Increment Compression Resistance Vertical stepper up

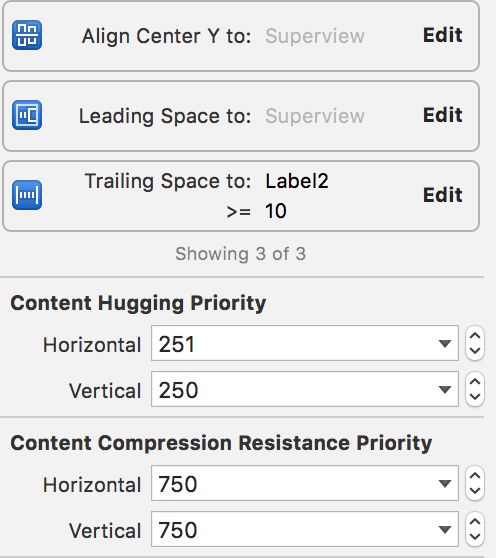pos(475,522)
